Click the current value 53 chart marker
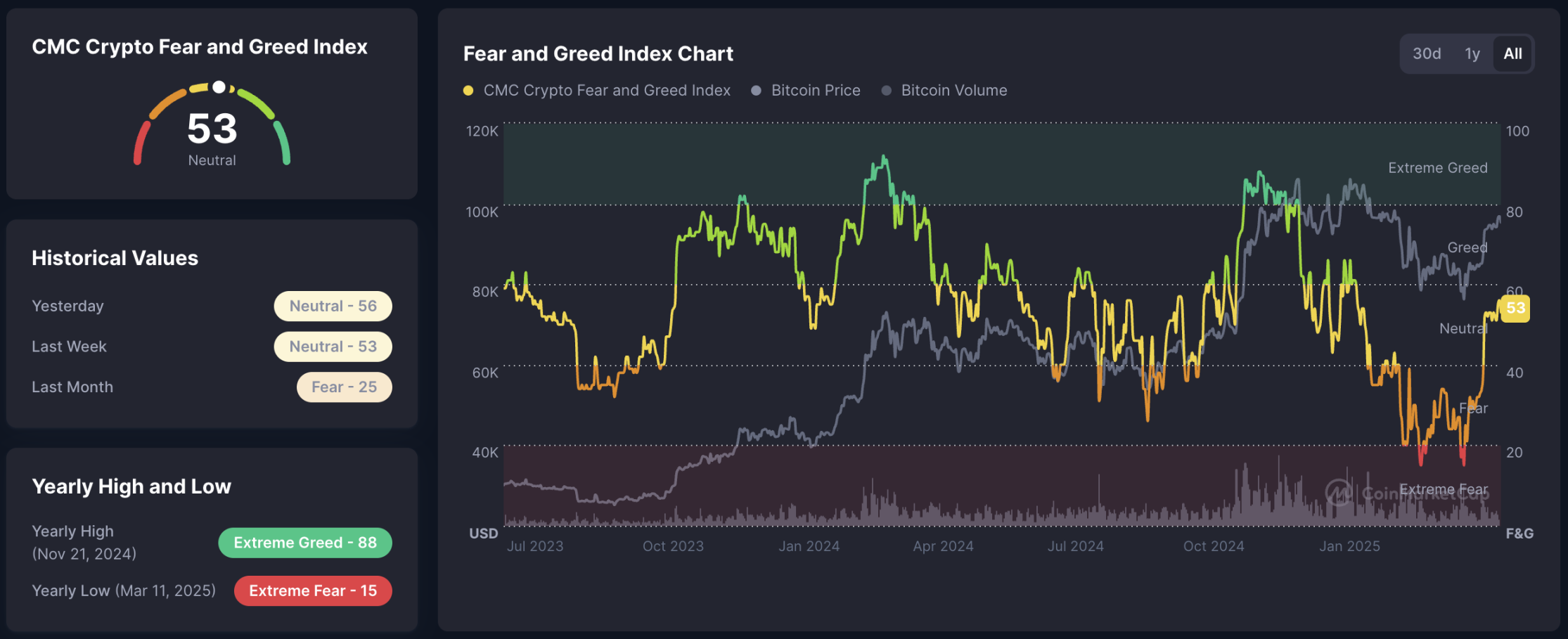Screen dimensions: 1568x639 pos(1515,308)
